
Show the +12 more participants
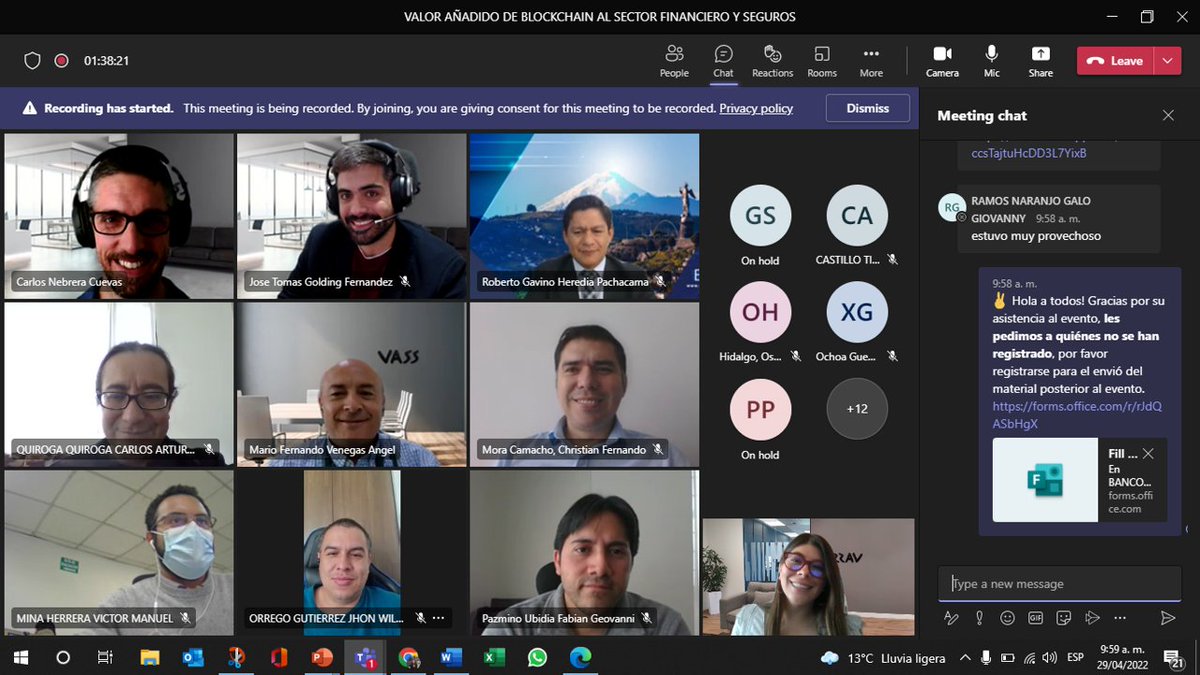[856, 408]
